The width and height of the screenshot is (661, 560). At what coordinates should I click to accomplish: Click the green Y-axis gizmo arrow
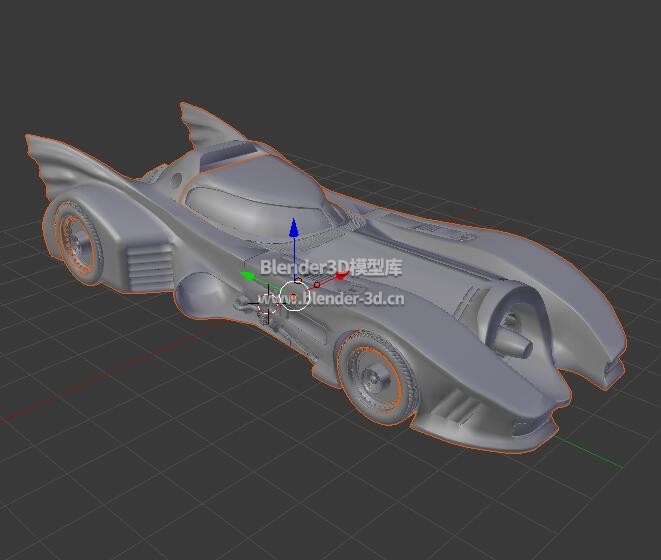[247, 276]
